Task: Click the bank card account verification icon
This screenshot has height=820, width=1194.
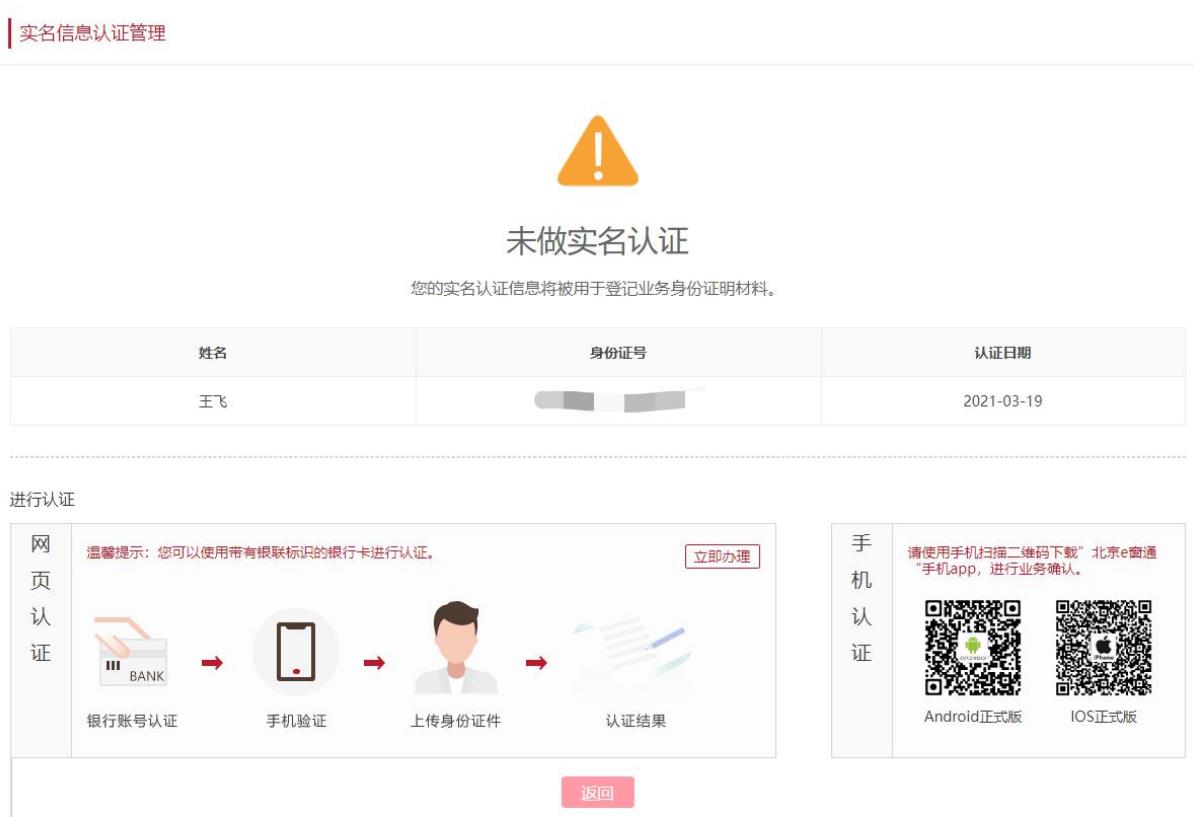Action: (132, 652)
